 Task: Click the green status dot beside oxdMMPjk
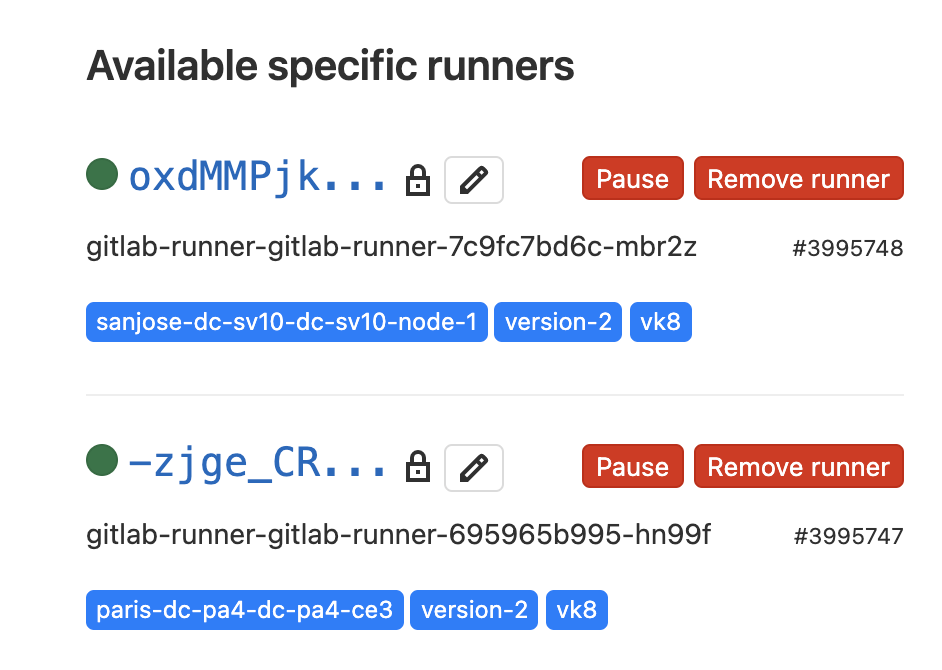(100, 175)
